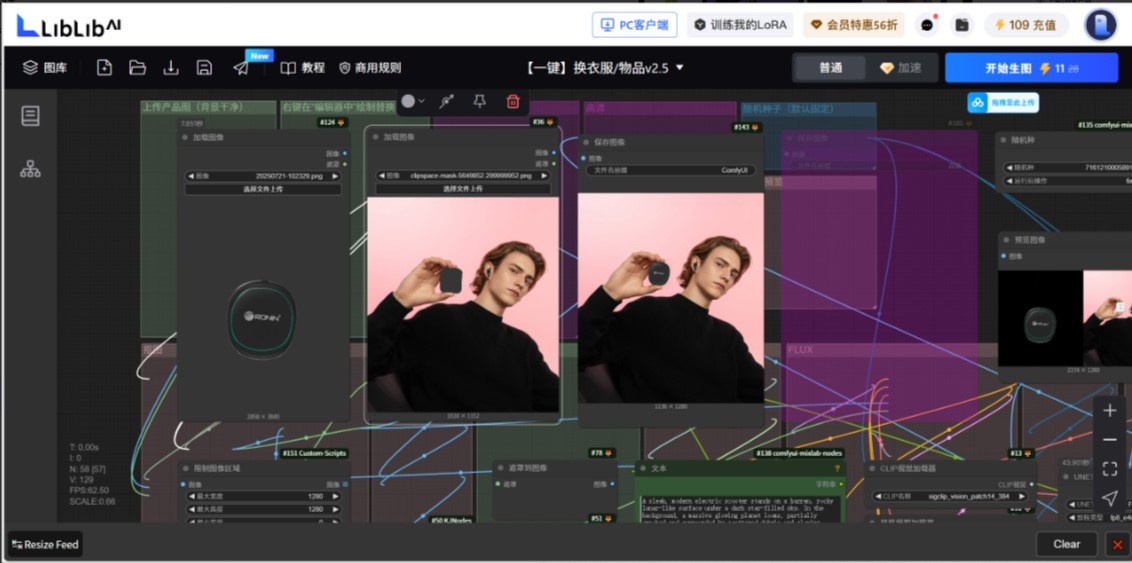Delete the selected node with the red trash icon
The height and width of the screenshot is (563, 1132).
(x=513, y=101)
